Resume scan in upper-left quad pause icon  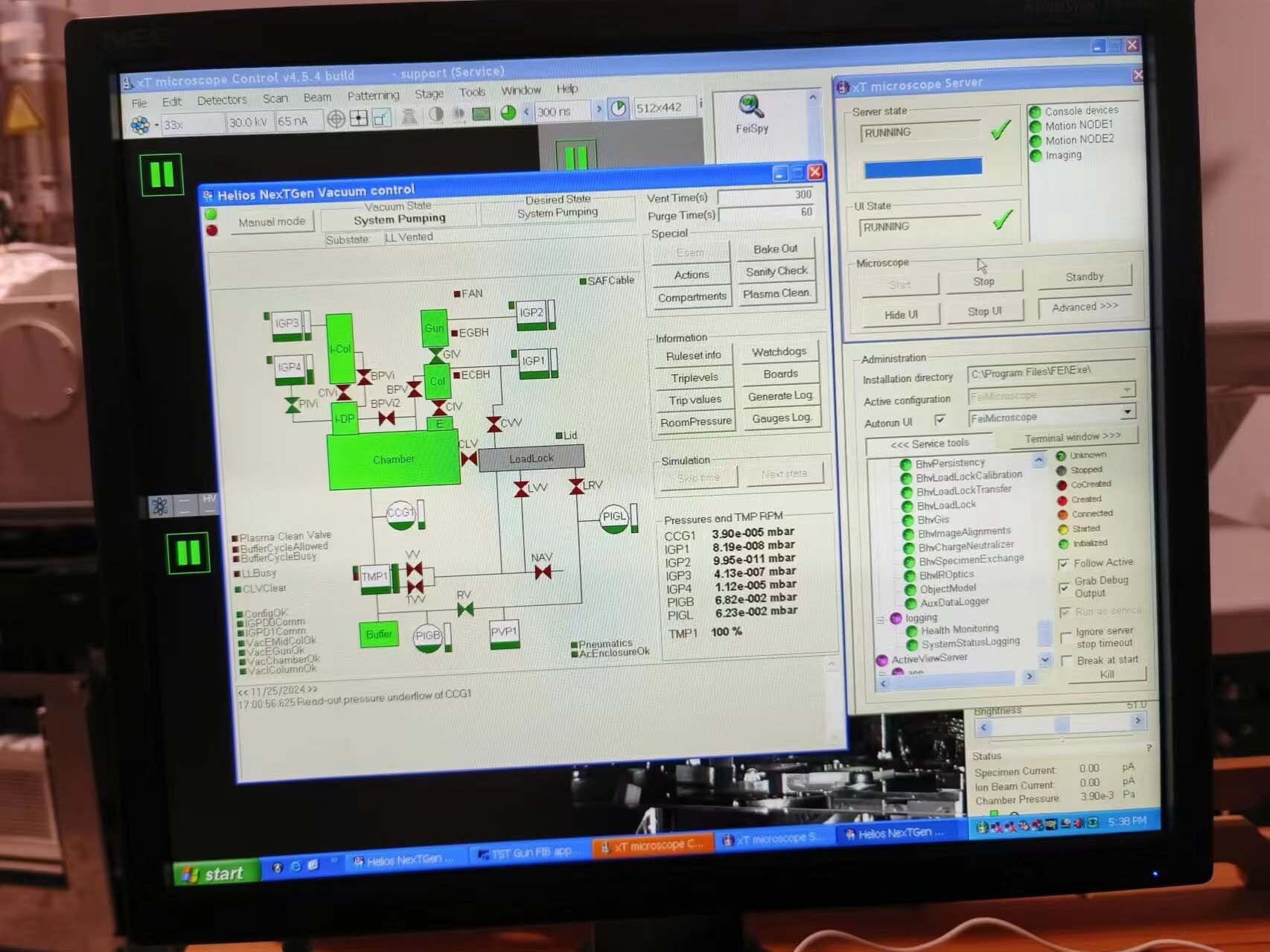click(x=162, y=174)
